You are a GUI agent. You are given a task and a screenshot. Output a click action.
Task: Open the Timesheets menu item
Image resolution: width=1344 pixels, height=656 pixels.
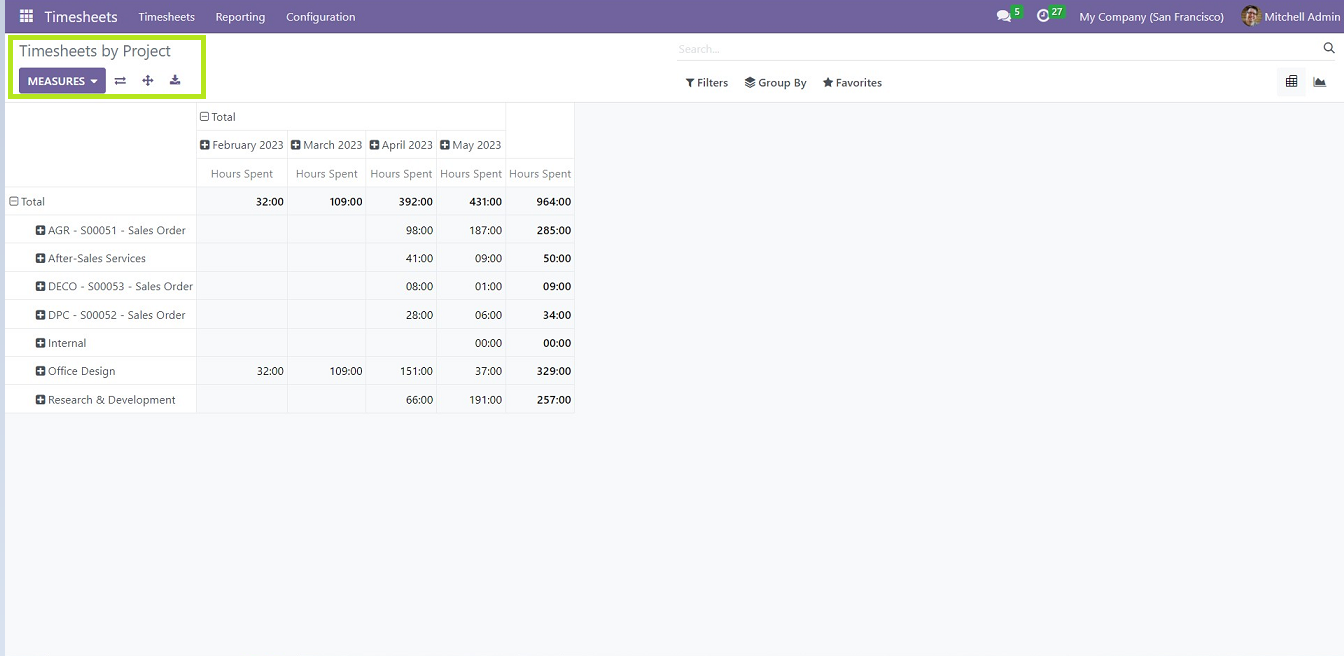(x=166, y=17)
